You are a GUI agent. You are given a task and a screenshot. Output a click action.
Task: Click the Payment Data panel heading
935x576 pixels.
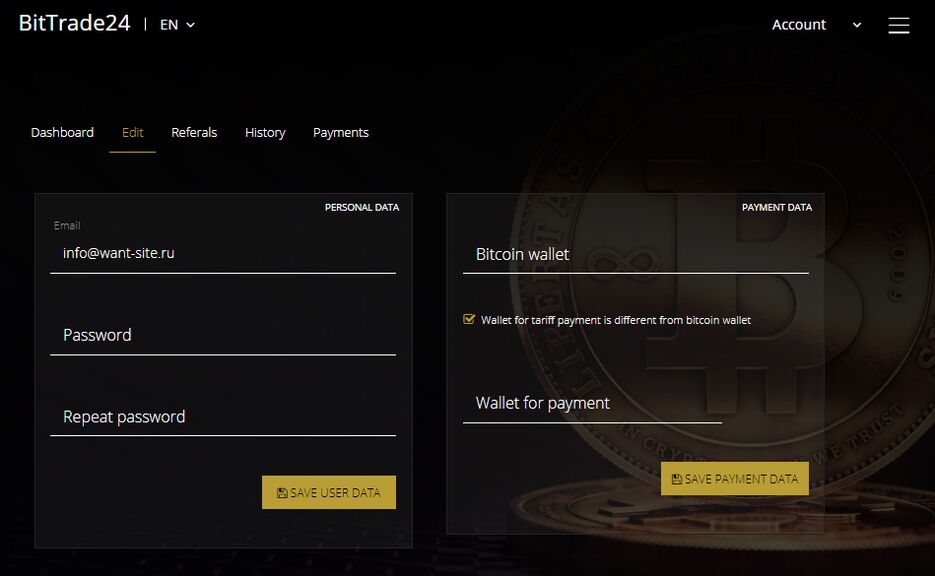pyautogui.click(x=777, y=208)
